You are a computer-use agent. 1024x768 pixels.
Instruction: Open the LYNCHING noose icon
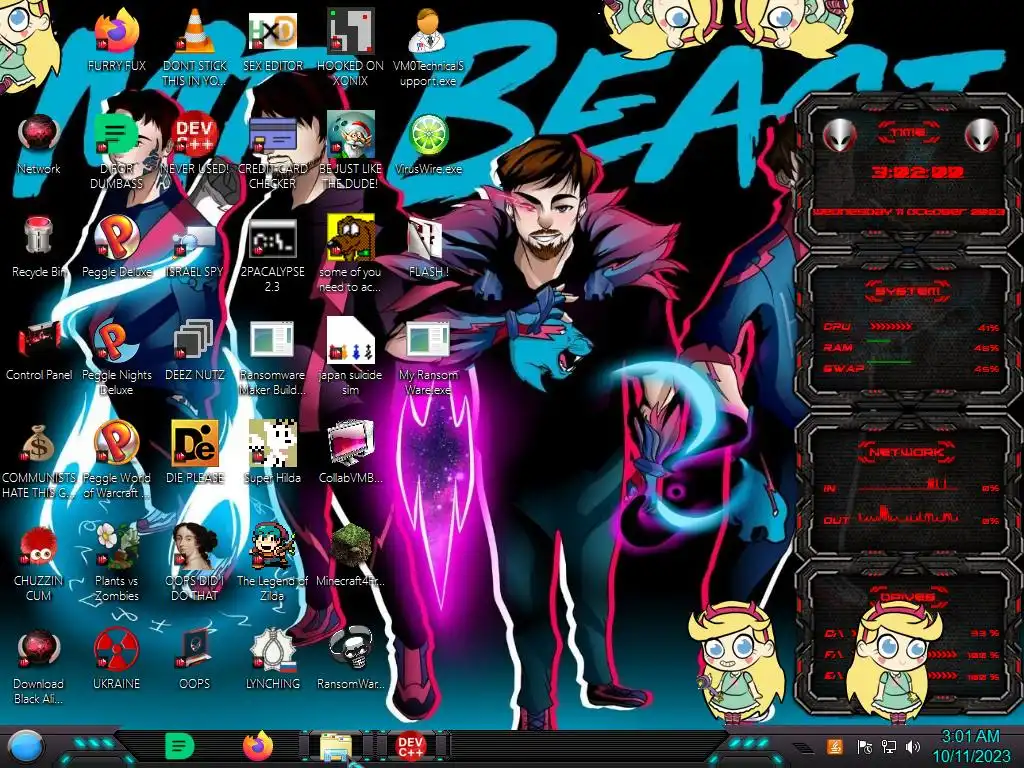(x=272, y=650)
